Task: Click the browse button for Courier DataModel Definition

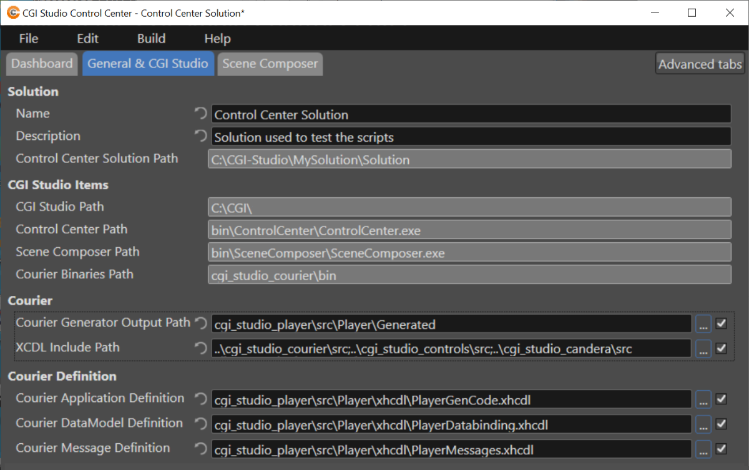Action: click(703, 424)
